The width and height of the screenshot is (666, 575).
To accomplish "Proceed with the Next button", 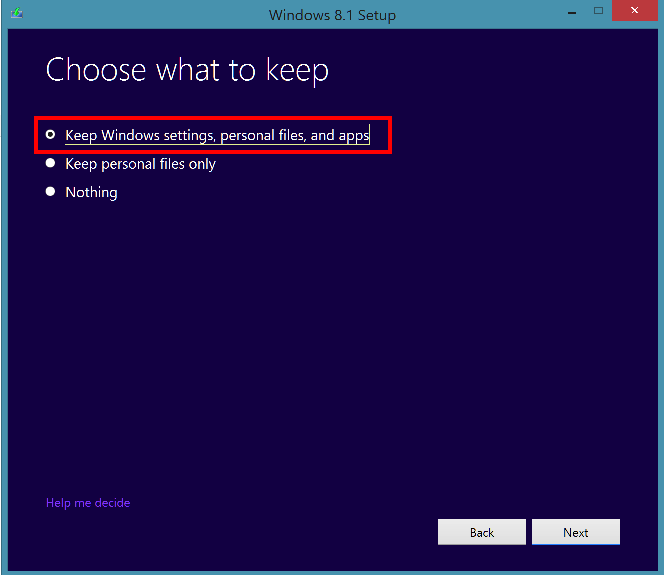I will [x=576, y=532].
